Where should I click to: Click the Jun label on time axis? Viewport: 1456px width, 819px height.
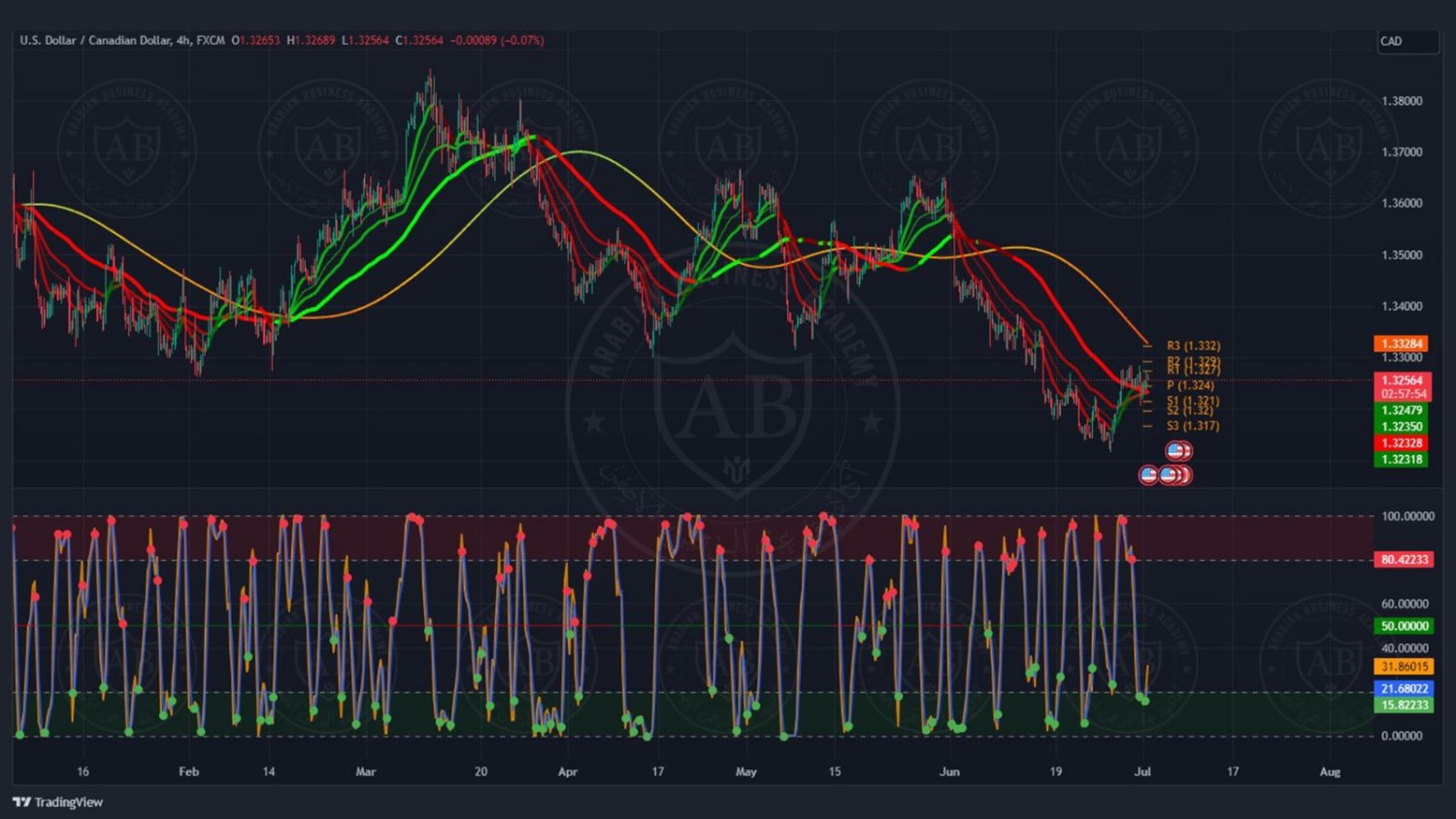[949, 771]
